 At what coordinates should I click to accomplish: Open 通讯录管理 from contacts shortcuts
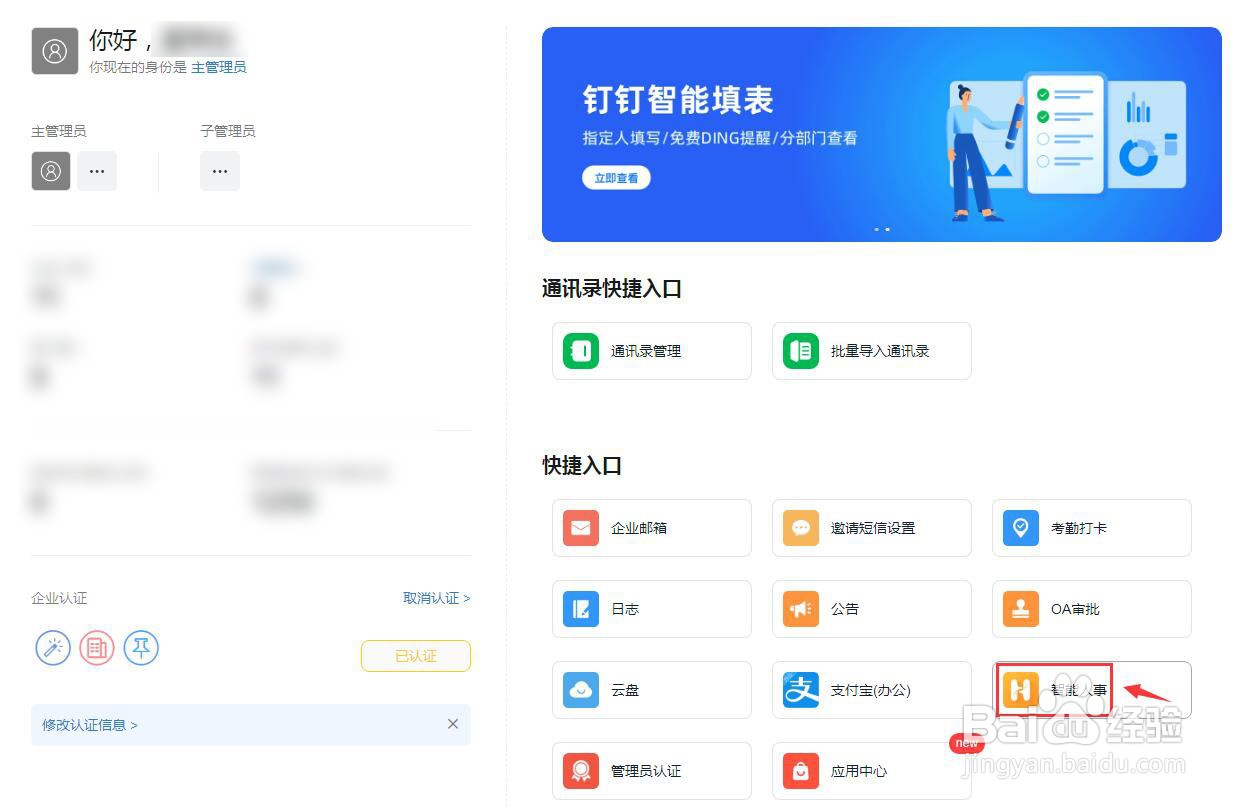651,351
